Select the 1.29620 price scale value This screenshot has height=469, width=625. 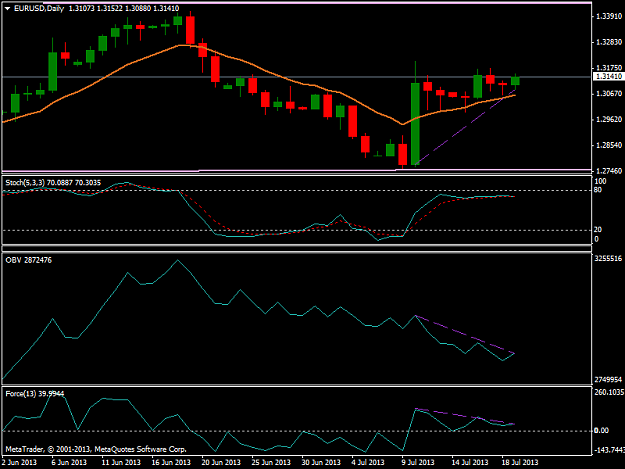[609, 120]
